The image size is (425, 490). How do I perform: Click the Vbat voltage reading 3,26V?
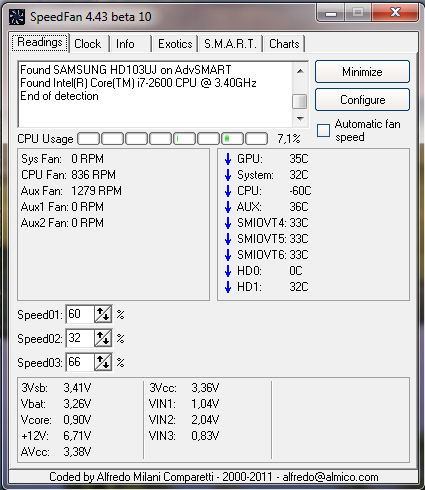coord(77,404)
